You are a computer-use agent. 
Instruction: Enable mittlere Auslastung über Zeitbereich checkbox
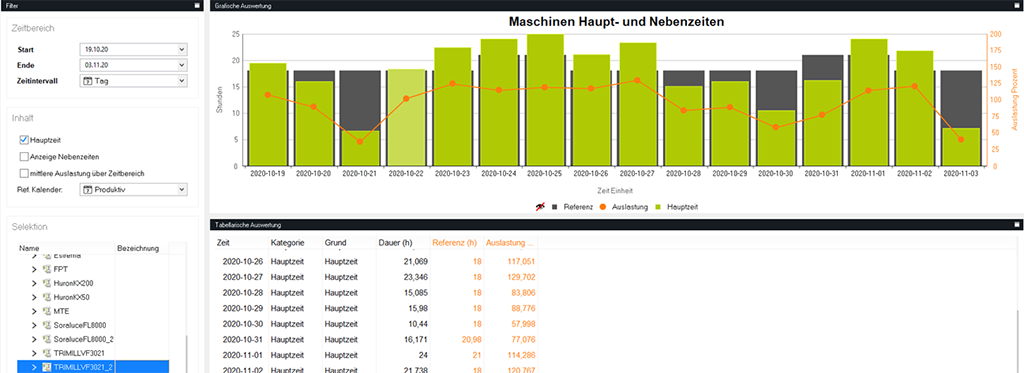coord(24,174)
